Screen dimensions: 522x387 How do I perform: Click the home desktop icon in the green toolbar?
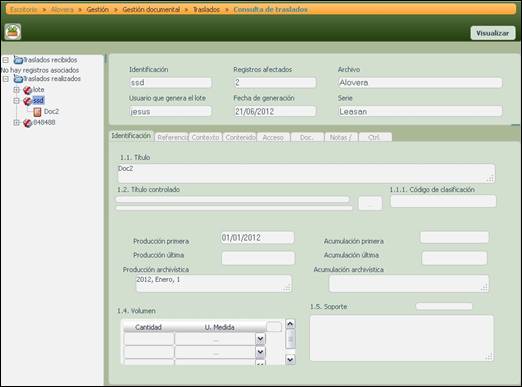pos(13,32)
